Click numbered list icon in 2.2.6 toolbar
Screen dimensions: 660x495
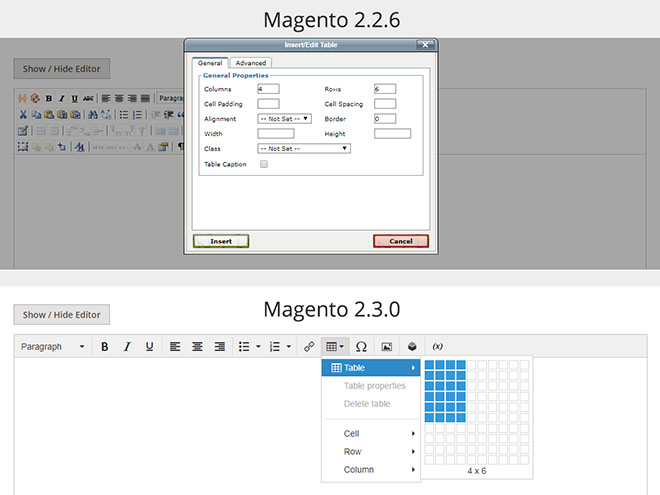137,114
